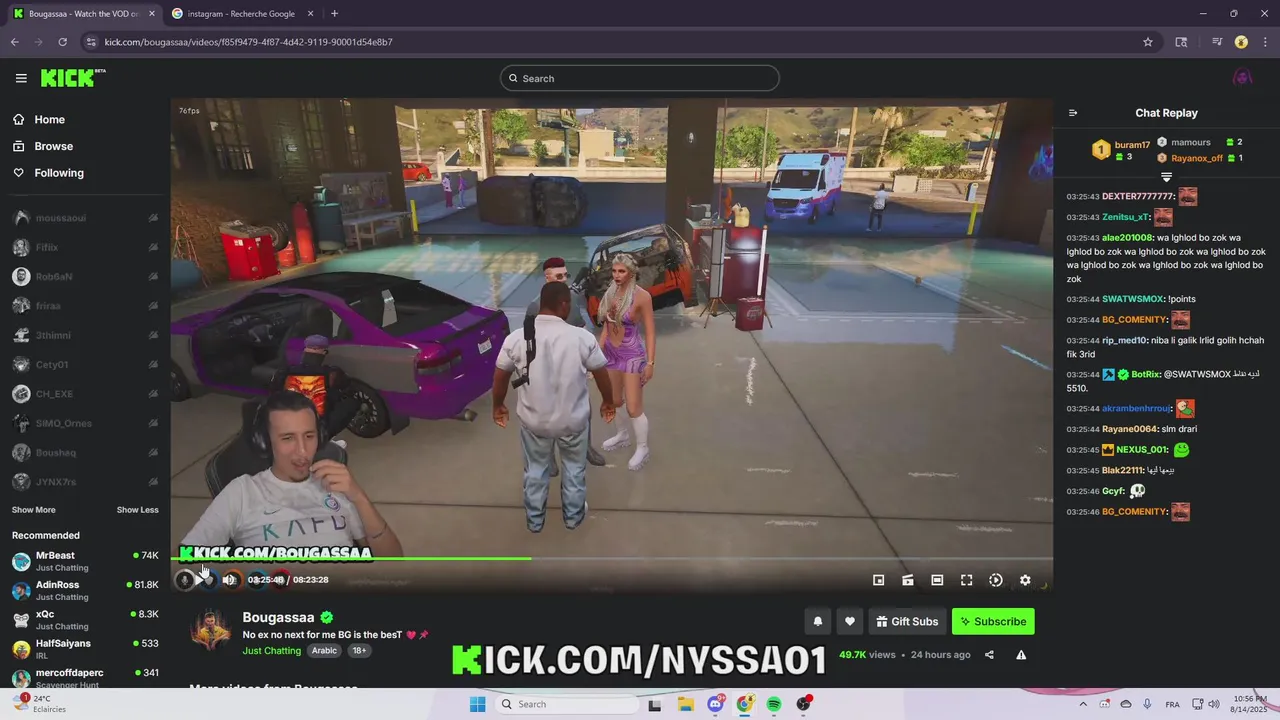Open AdinRoss recommended channel
This screenshot has width=1280, height=720.
click(x=85, y=590)
